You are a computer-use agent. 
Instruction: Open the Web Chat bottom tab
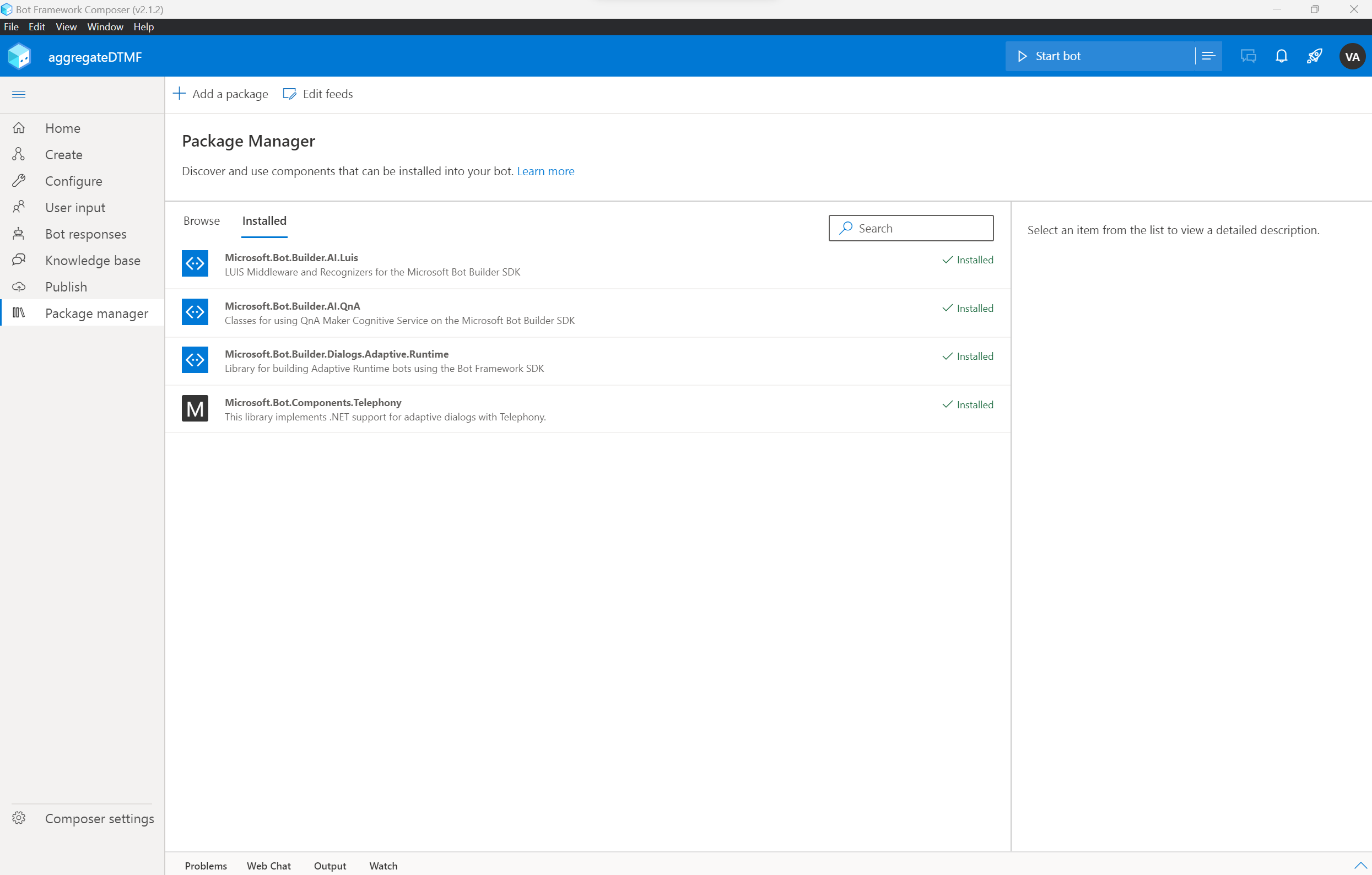point(269,865)
